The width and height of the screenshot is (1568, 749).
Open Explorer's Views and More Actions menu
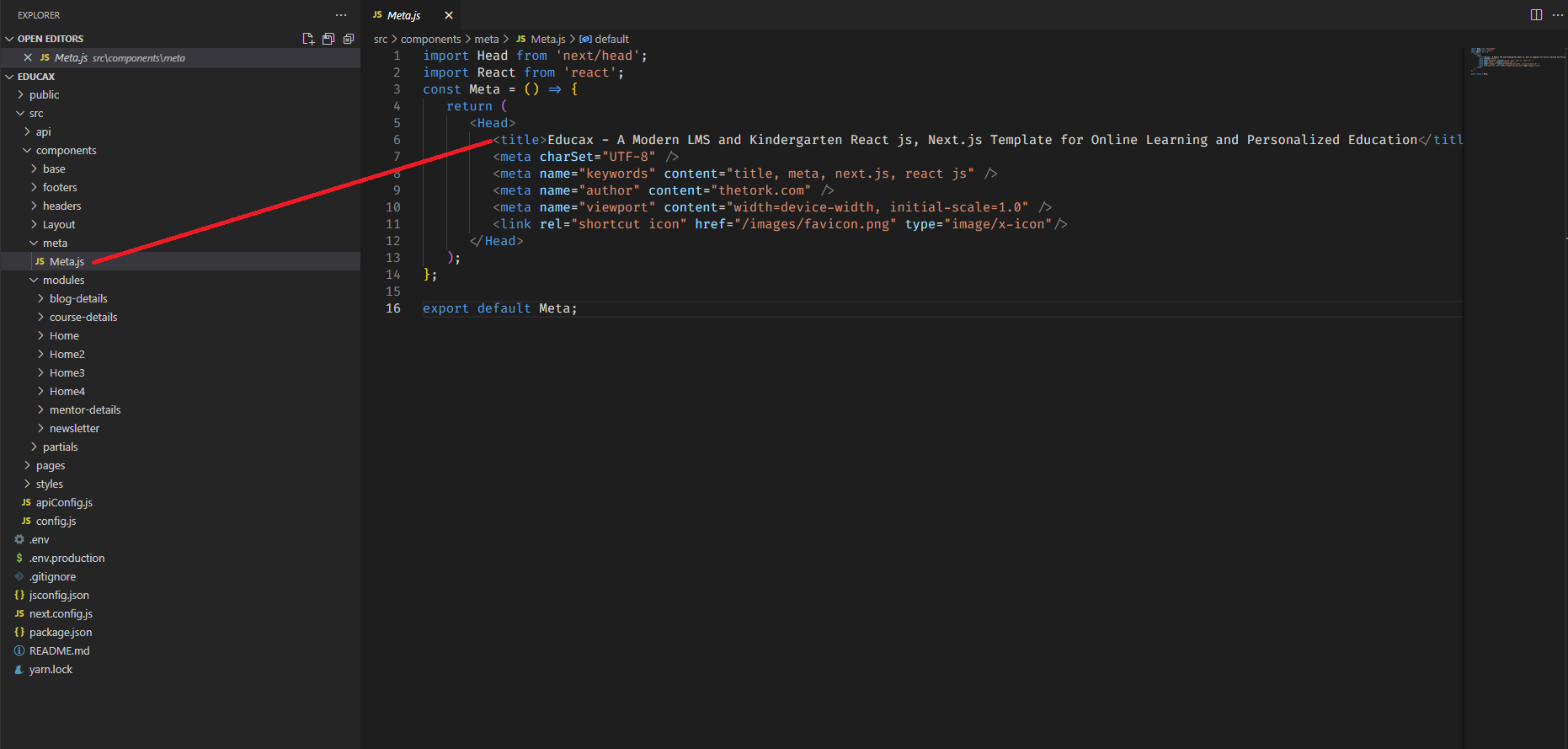[341, 15]
